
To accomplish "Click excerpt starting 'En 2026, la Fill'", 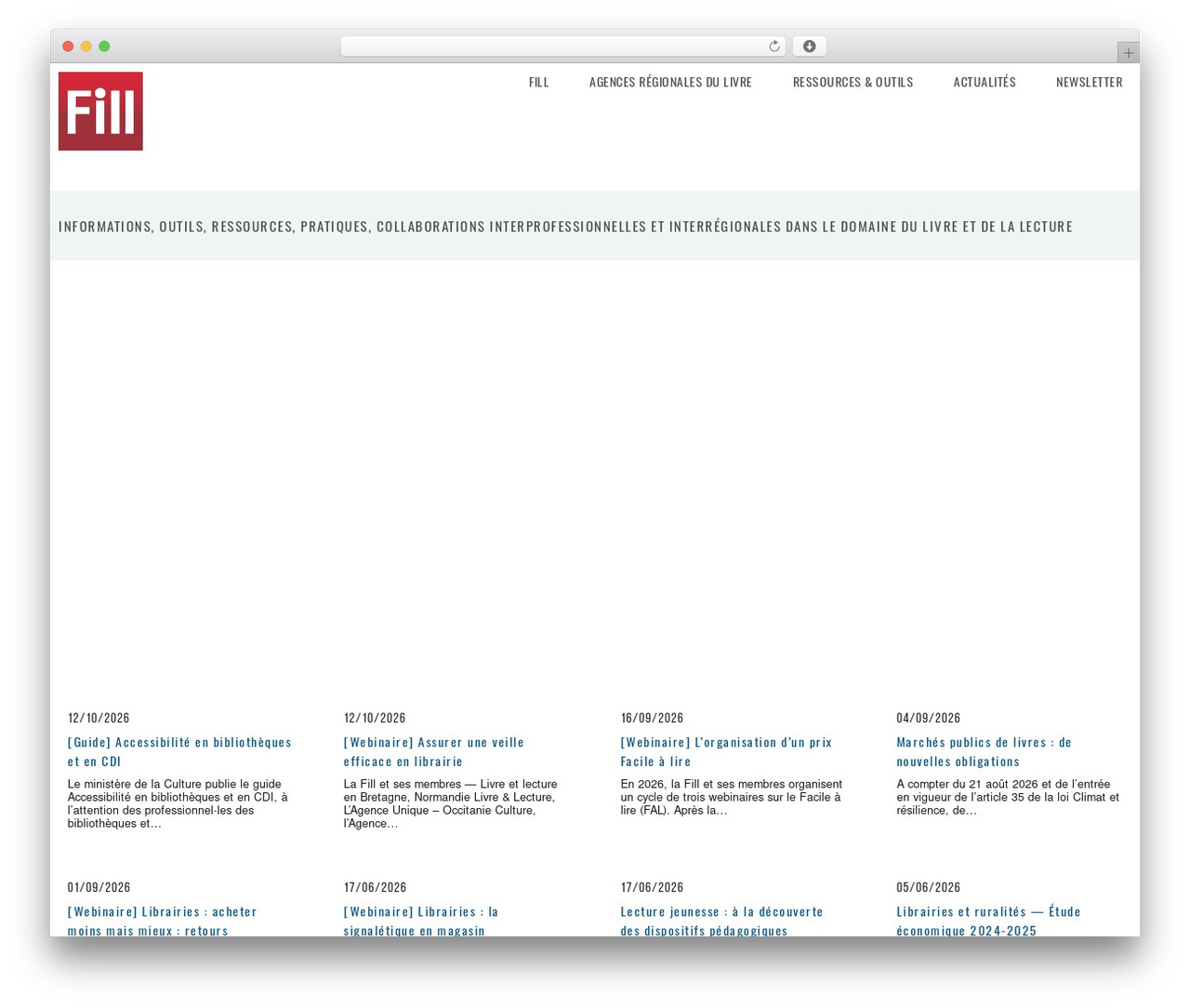I will point(731,797).
